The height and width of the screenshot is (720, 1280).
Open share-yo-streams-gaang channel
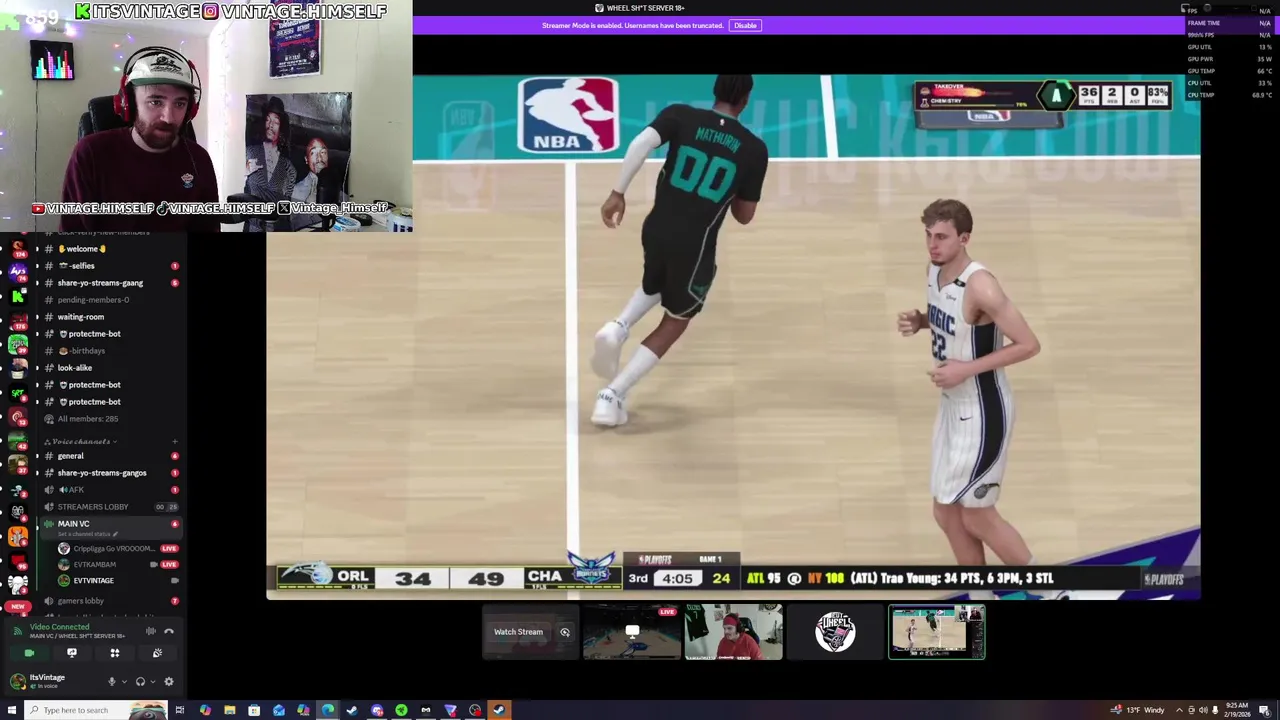coord(100,283)
